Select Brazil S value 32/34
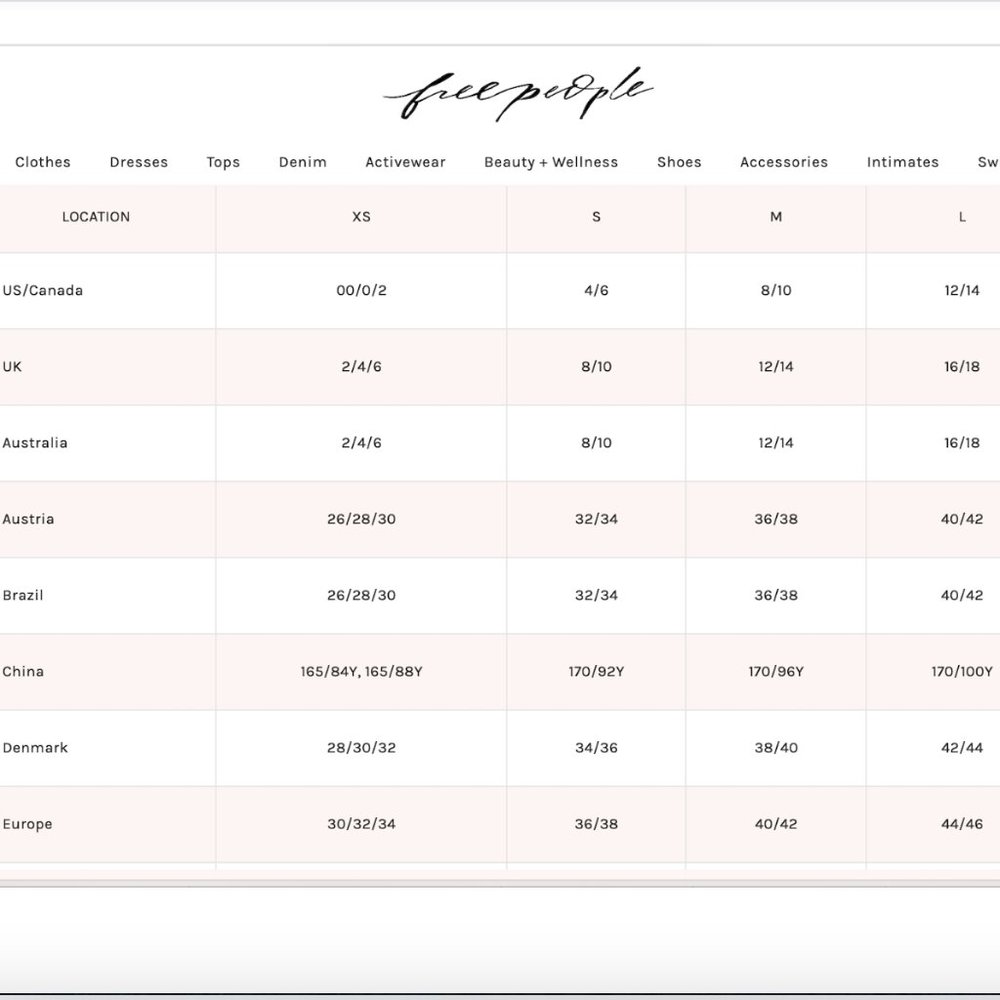 (x=596, y=595)
